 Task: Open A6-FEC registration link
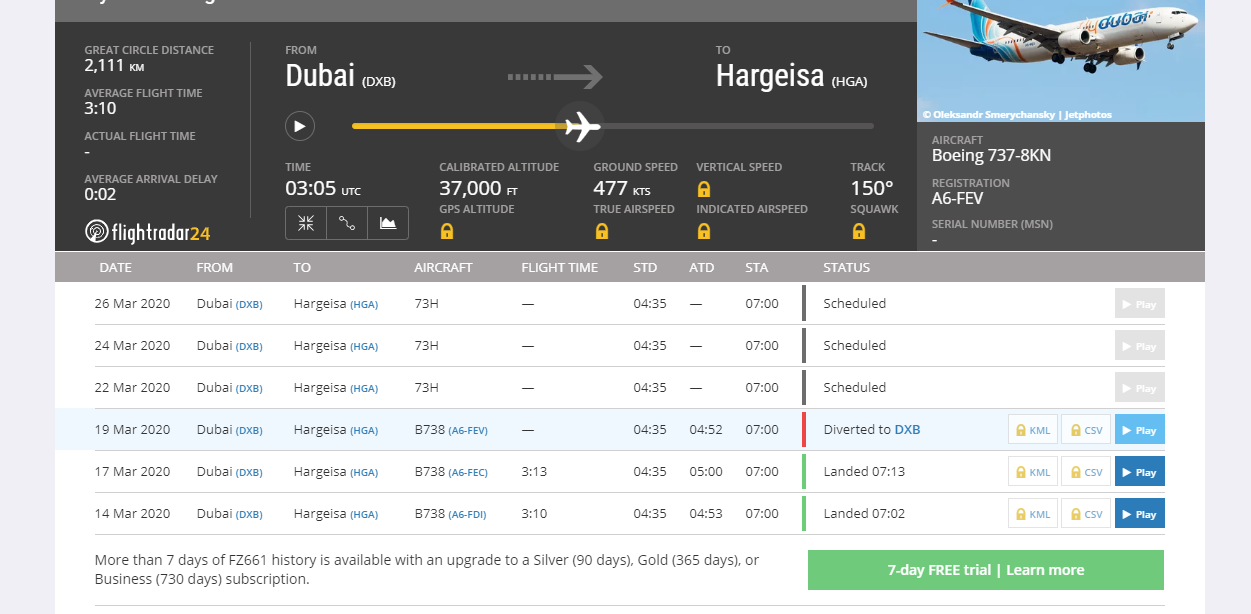(468, 473)
